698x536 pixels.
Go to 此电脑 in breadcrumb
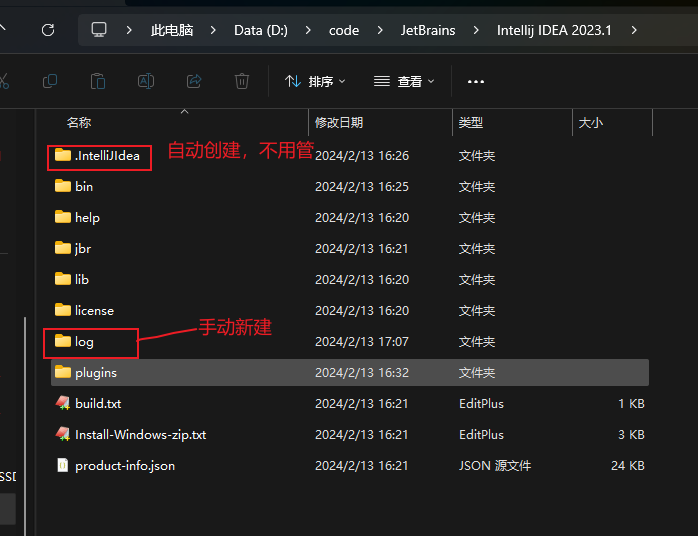172,30
